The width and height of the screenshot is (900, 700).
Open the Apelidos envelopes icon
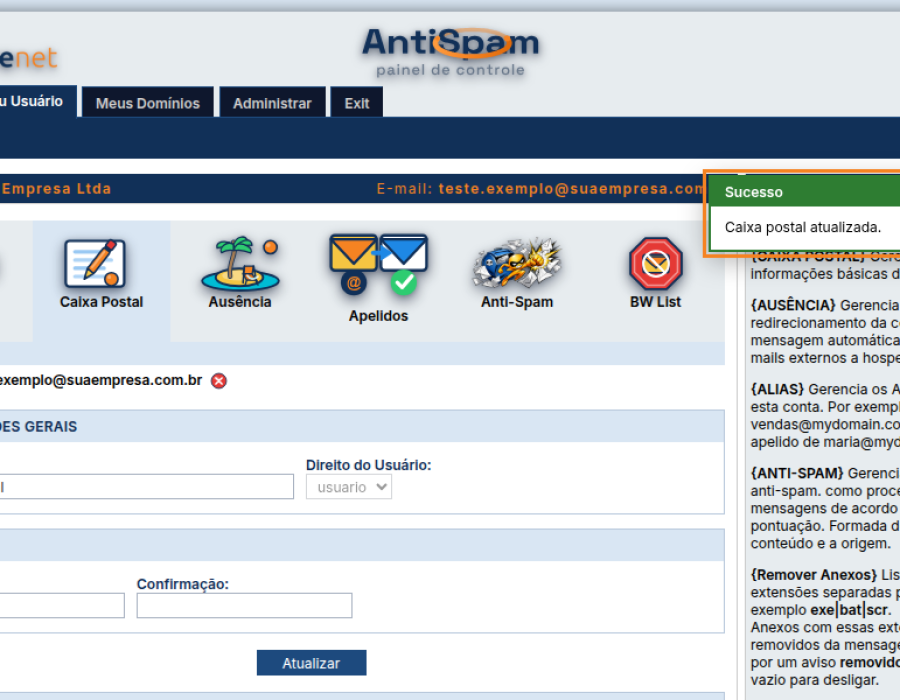pos(378,264)
